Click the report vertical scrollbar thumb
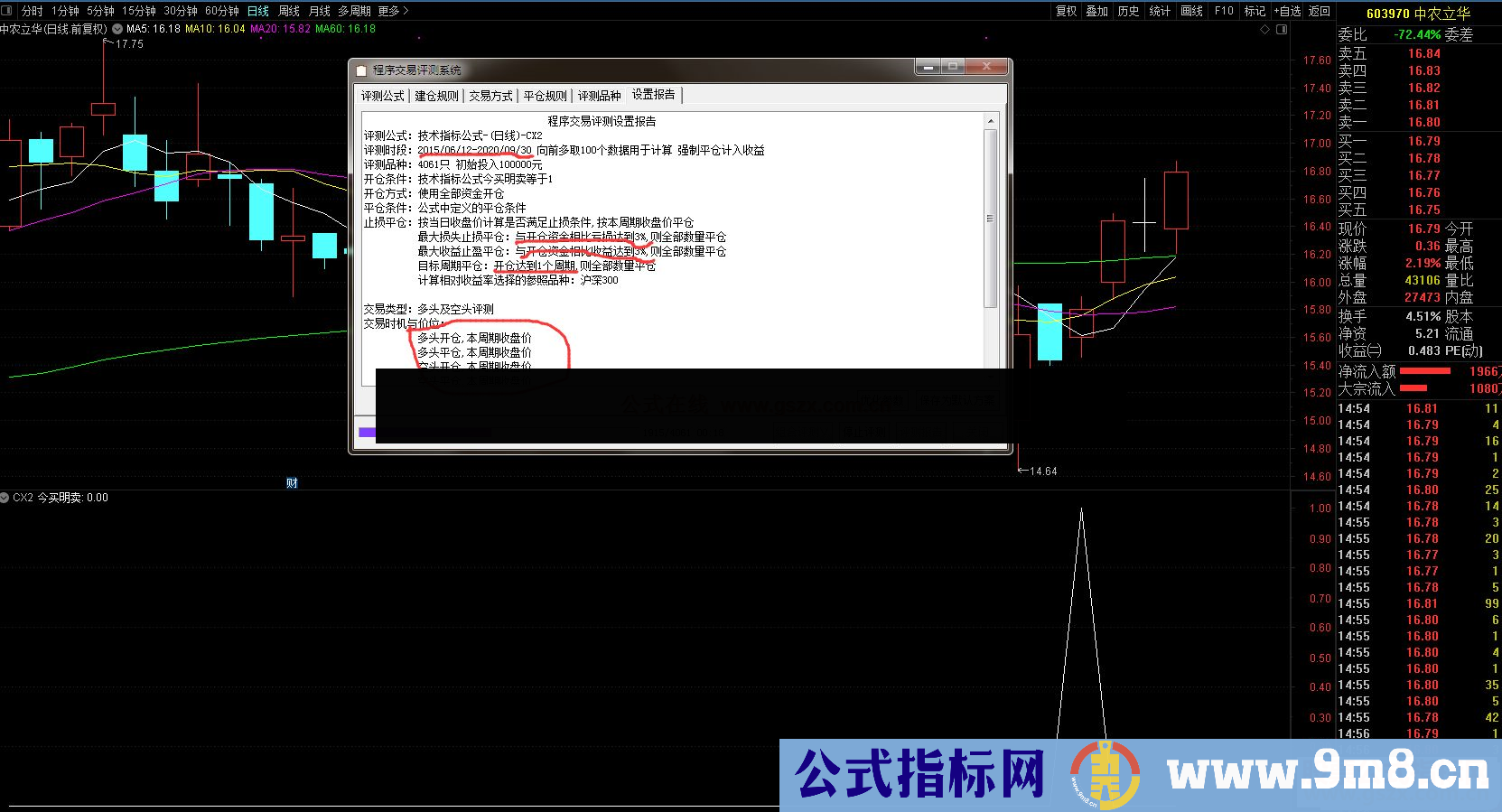 (991, 218)
